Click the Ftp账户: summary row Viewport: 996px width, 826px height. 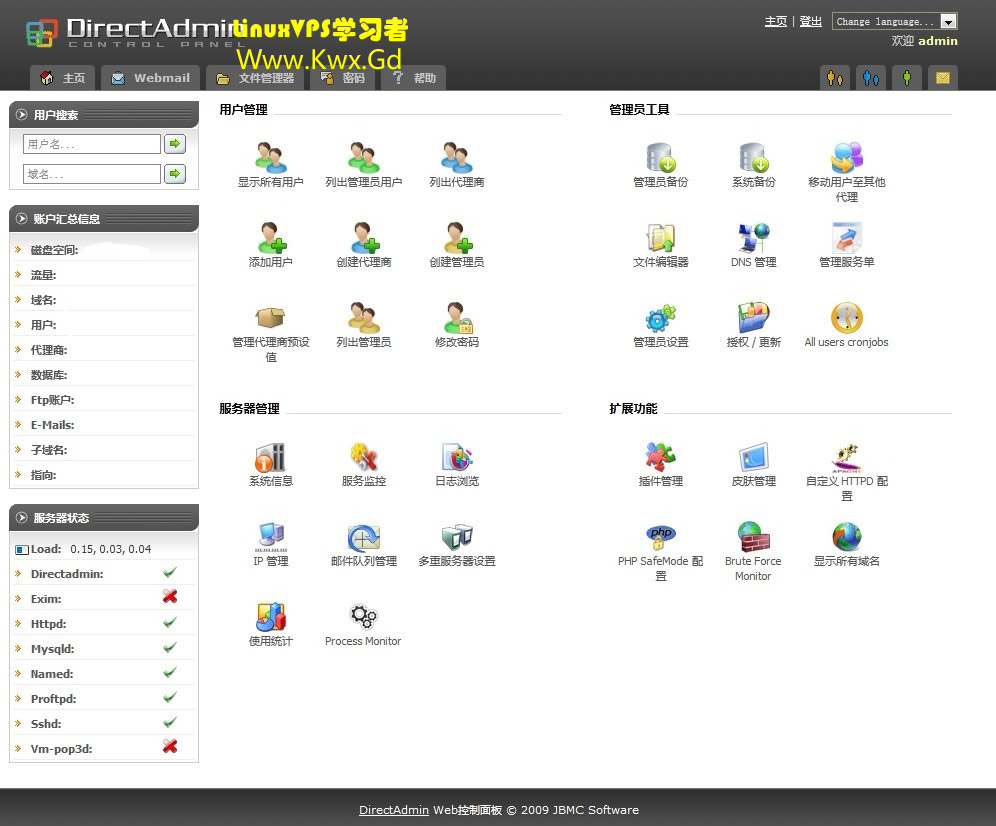click(x=104, y=400)
